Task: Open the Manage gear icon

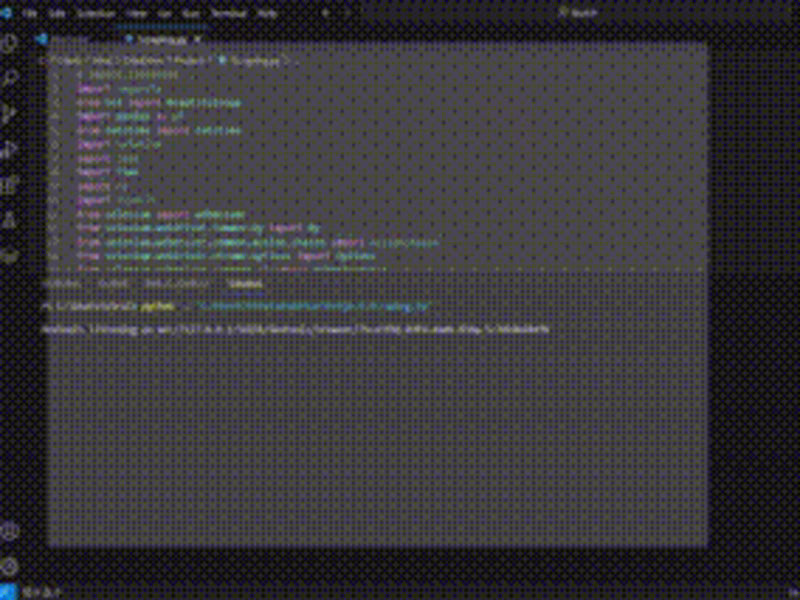Action: click(10, 566)
